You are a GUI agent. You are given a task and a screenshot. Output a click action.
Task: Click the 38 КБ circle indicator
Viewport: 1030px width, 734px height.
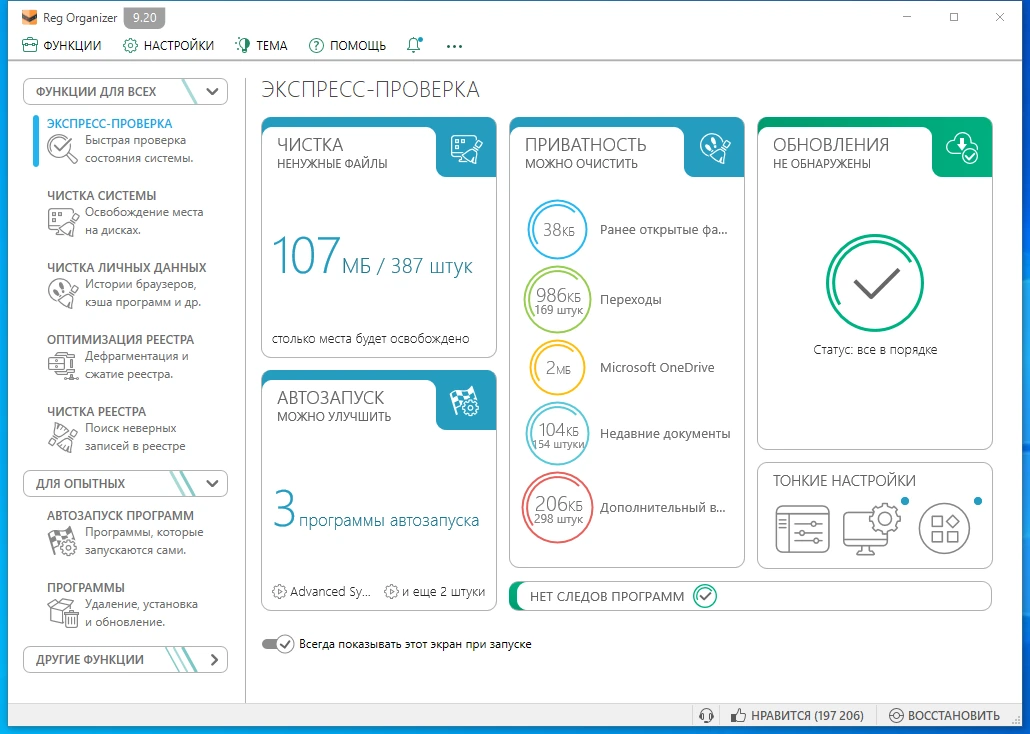point(557,230)
